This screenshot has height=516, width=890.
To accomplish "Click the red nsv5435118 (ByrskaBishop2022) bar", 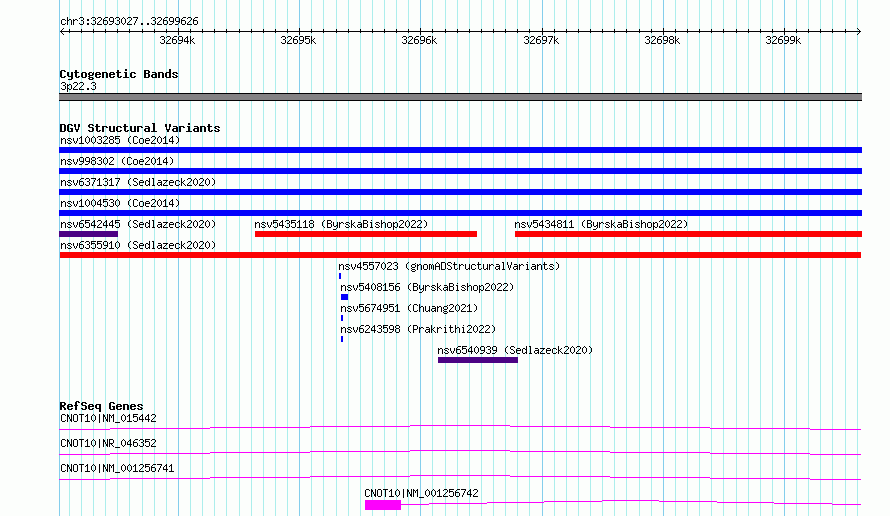I will (x=366, y=234).
